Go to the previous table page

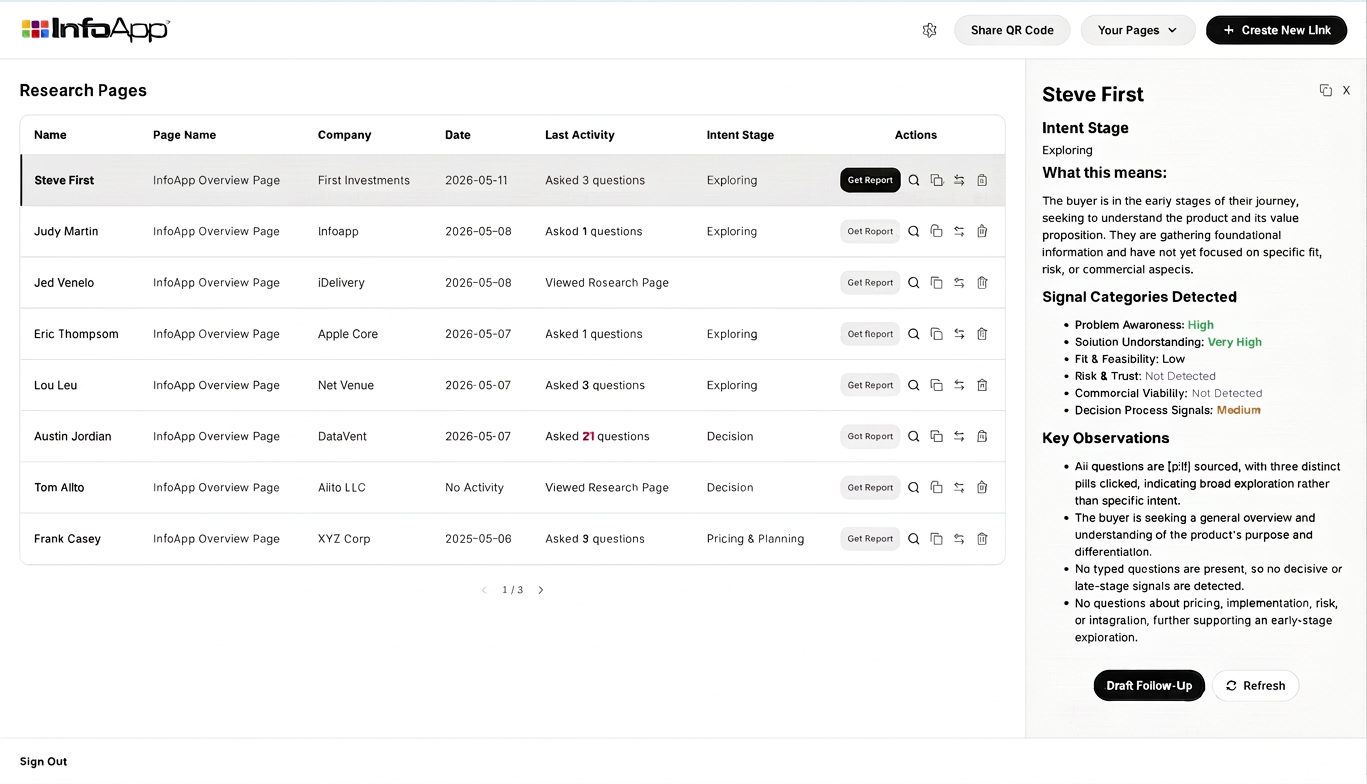(x=484, y=590)
